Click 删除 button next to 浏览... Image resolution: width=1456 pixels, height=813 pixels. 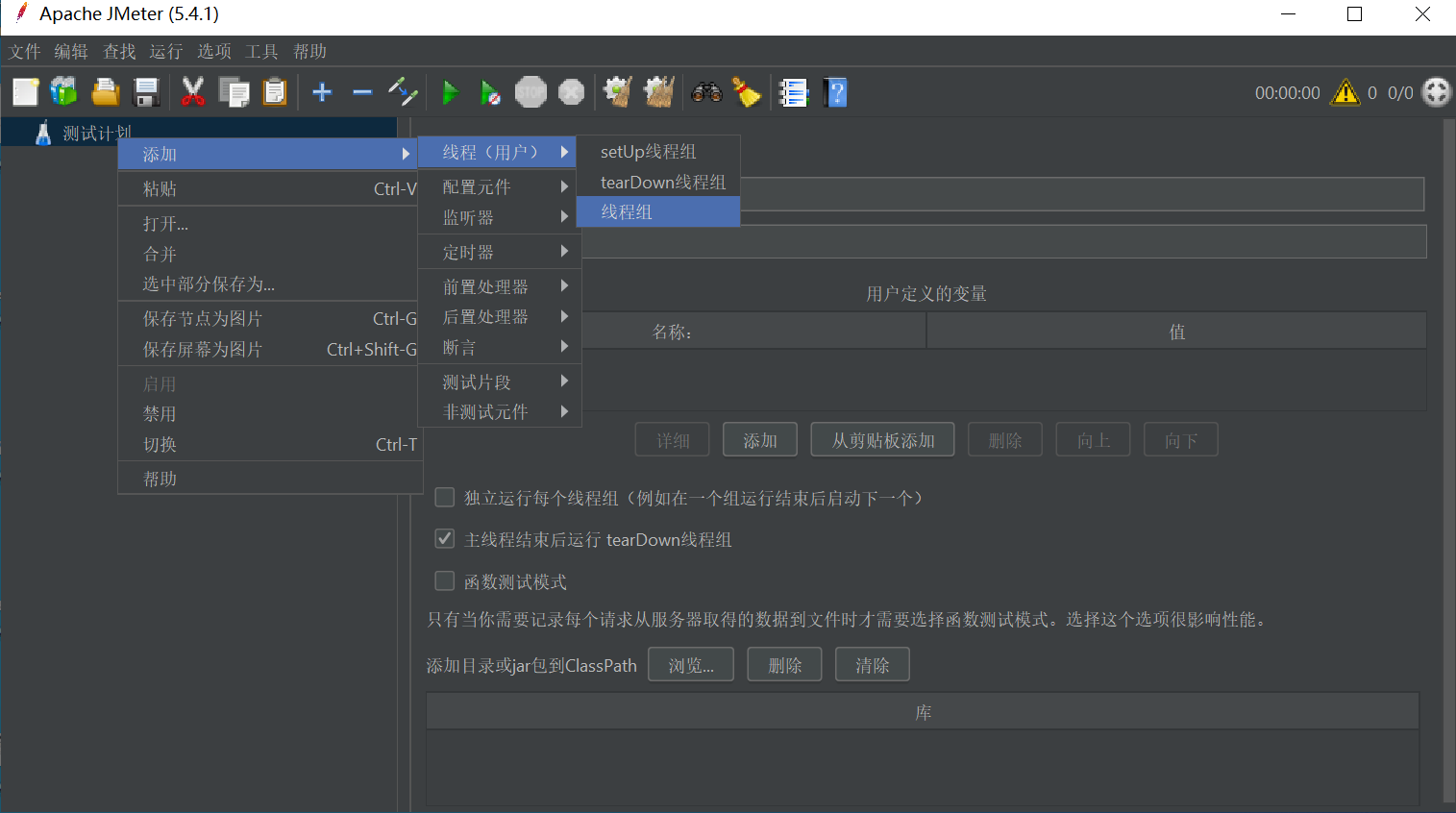(785, 665)
